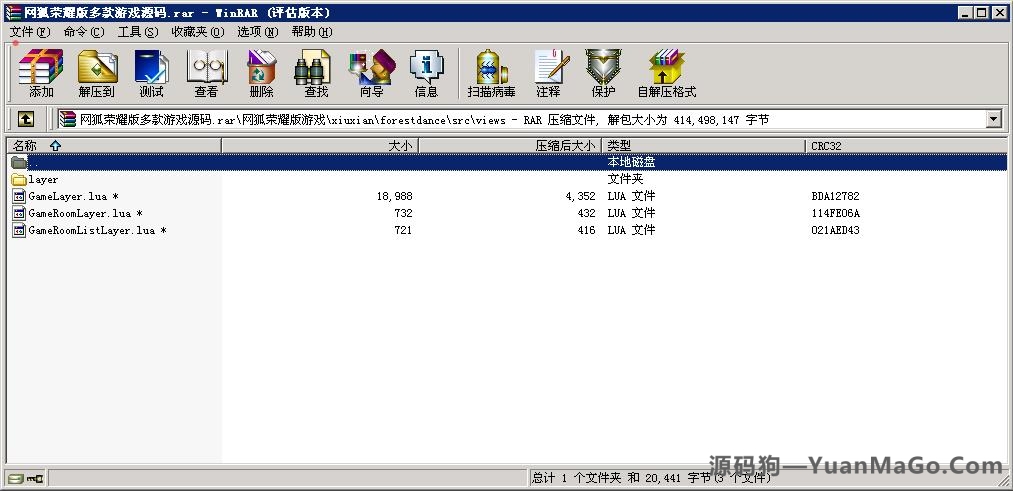Select the layer folder name
Image resolution: width=1013 pixels, height=491 pixels.
43,180
